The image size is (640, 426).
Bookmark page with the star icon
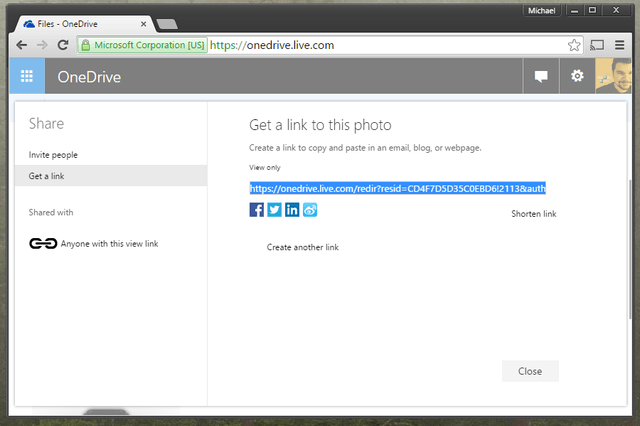click(574, 45)
